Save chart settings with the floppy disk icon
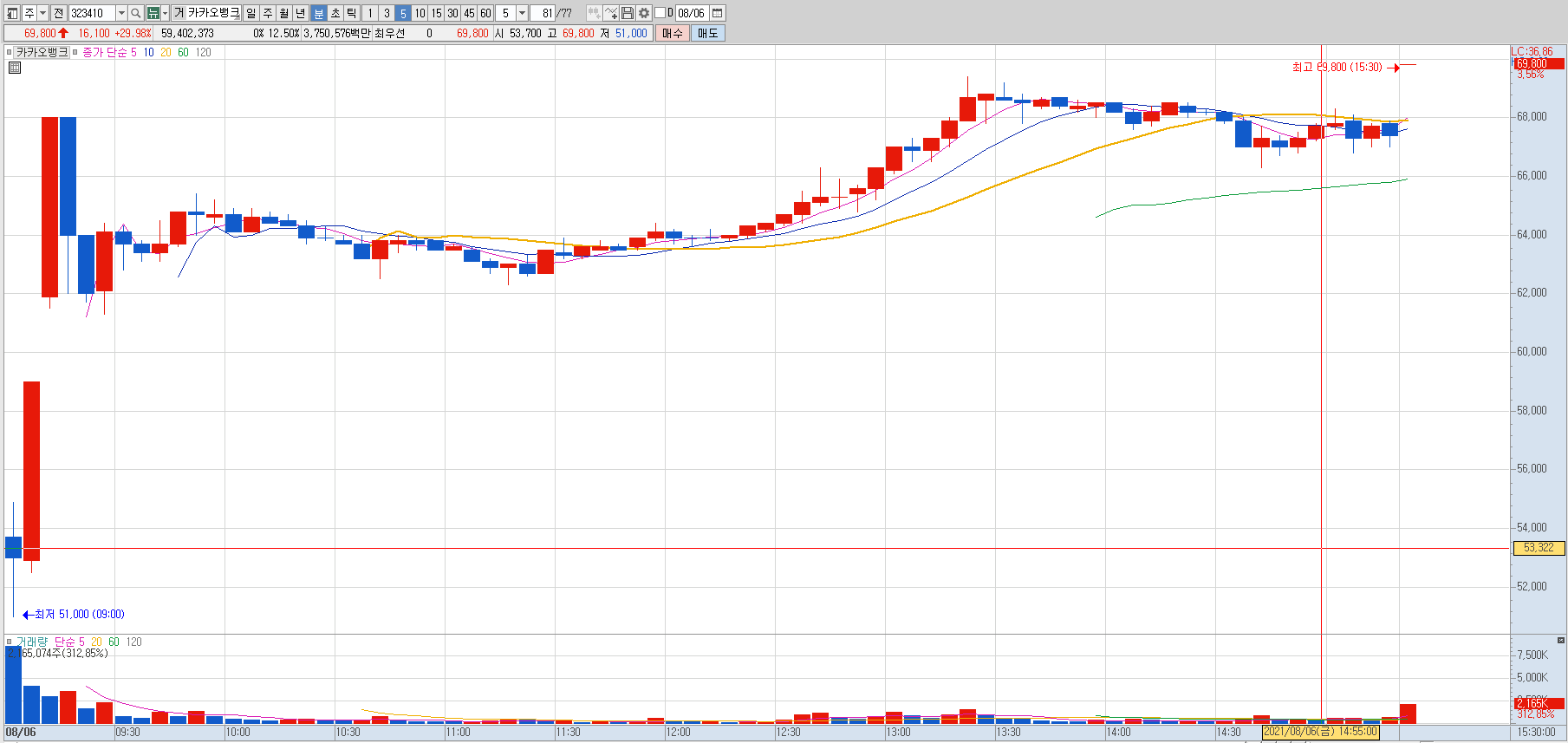 click(628, 13)
